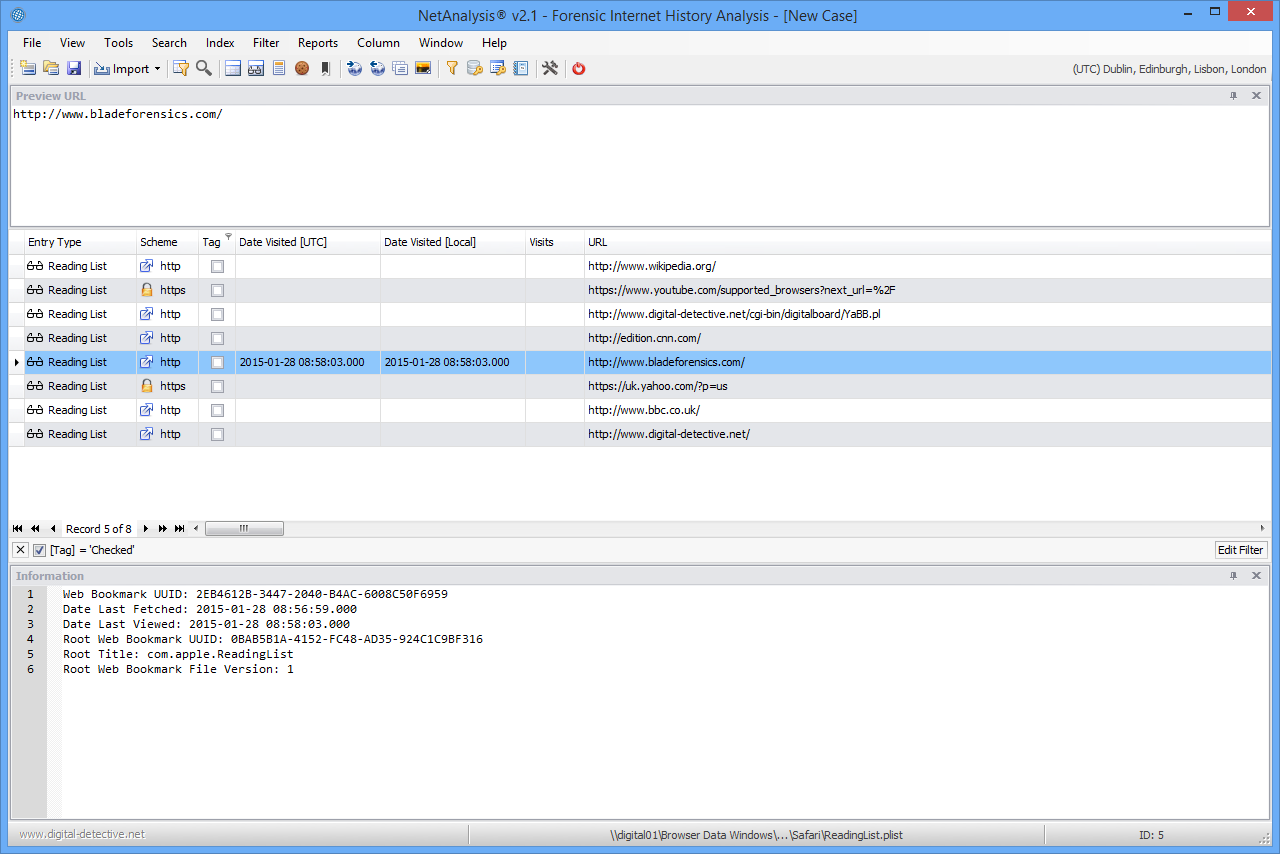Click the tools wrench and hammer icon
This screenshot has height=854, width=1280.
pyautogui.click(x=550, y=68)
